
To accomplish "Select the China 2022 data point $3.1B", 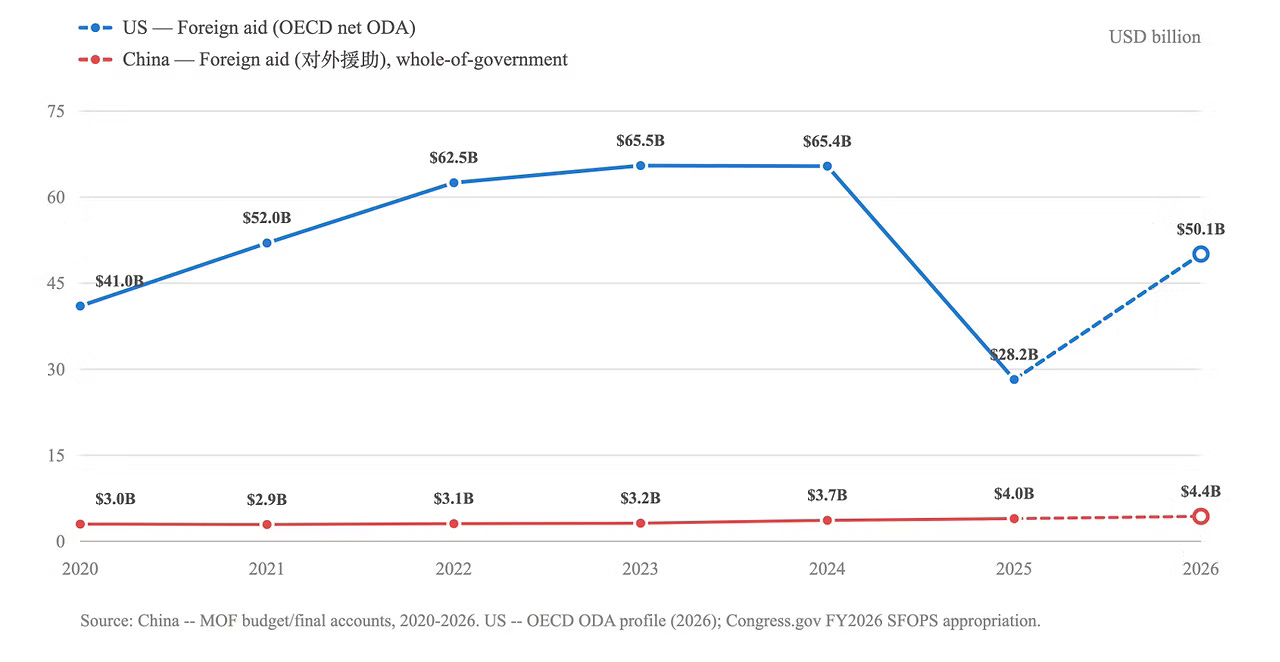I will click(454, 523).
